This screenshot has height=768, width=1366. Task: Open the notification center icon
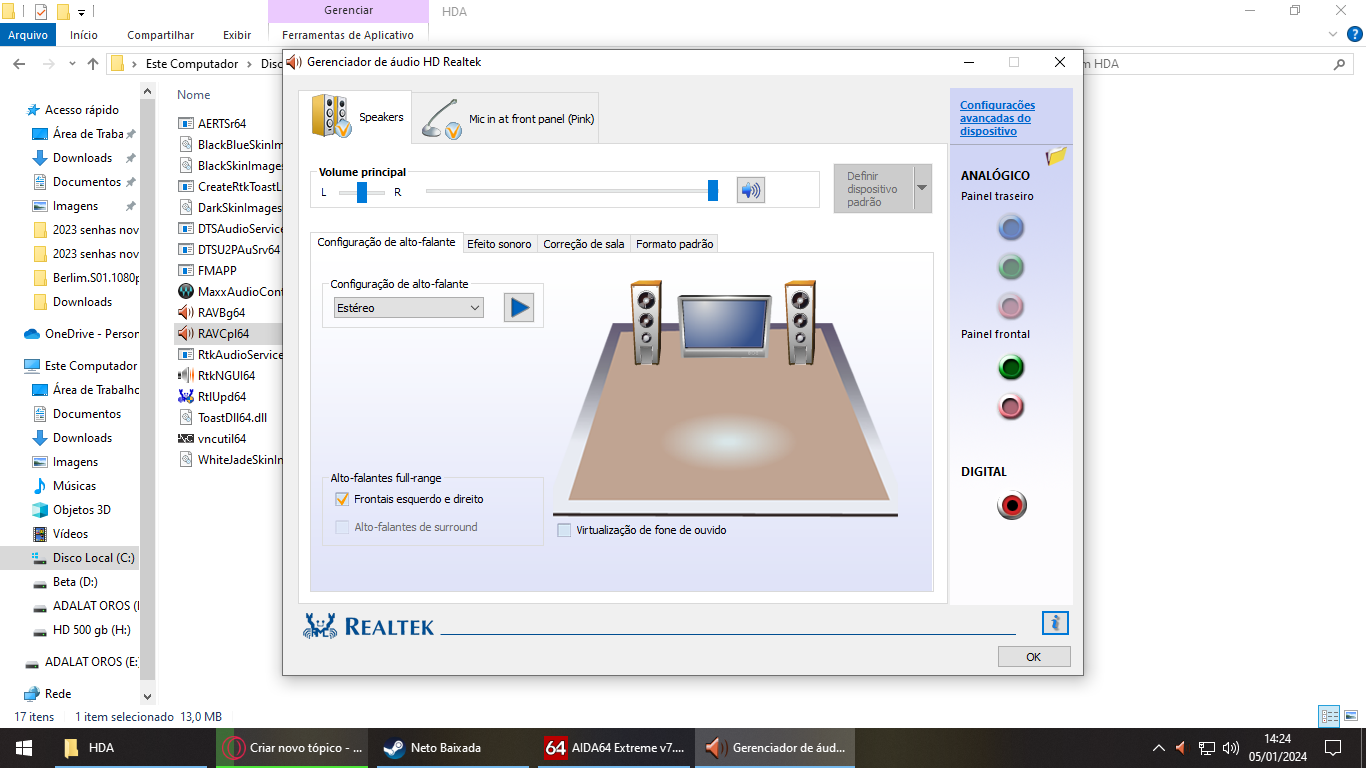1333,747
